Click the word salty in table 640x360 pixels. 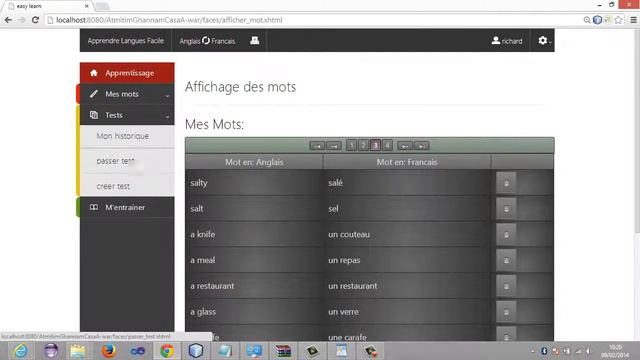coord(199,183)
